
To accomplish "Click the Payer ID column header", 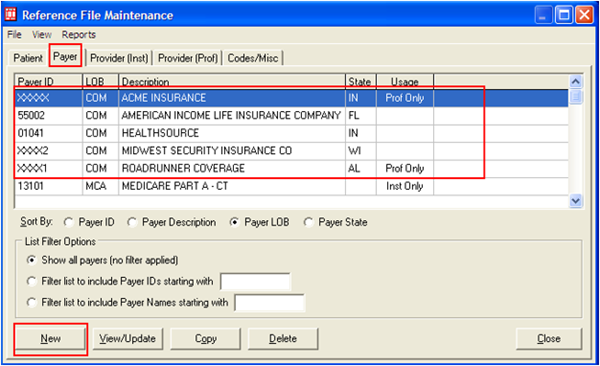I will pos(49,82).
